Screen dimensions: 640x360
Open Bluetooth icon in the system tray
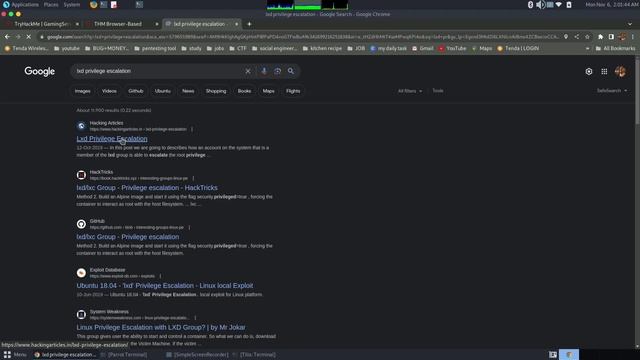click(x=530, y=5)
